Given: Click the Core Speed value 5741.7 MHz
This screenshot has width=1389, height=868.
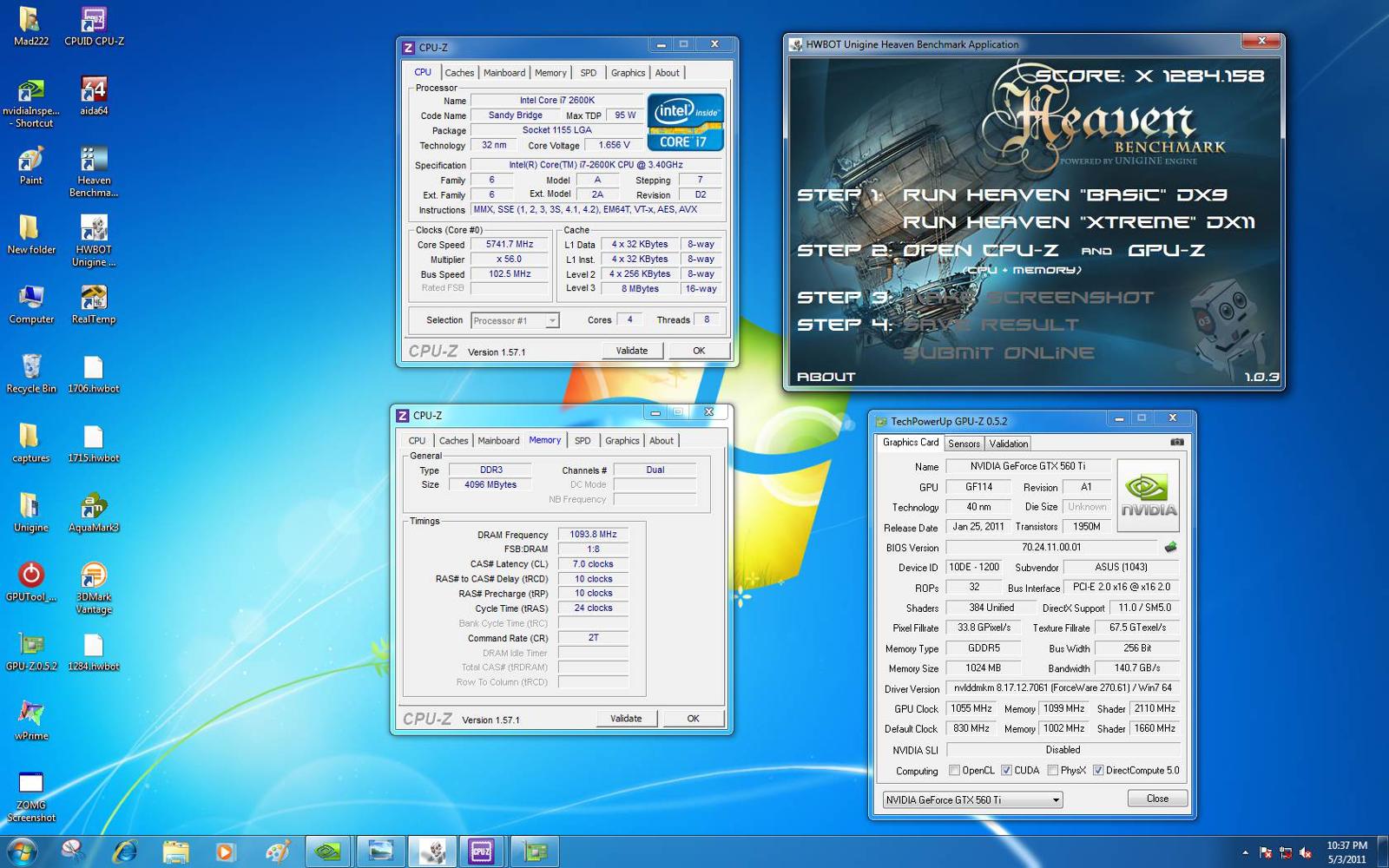Looking at the screenshot, I should click(510, 245).
